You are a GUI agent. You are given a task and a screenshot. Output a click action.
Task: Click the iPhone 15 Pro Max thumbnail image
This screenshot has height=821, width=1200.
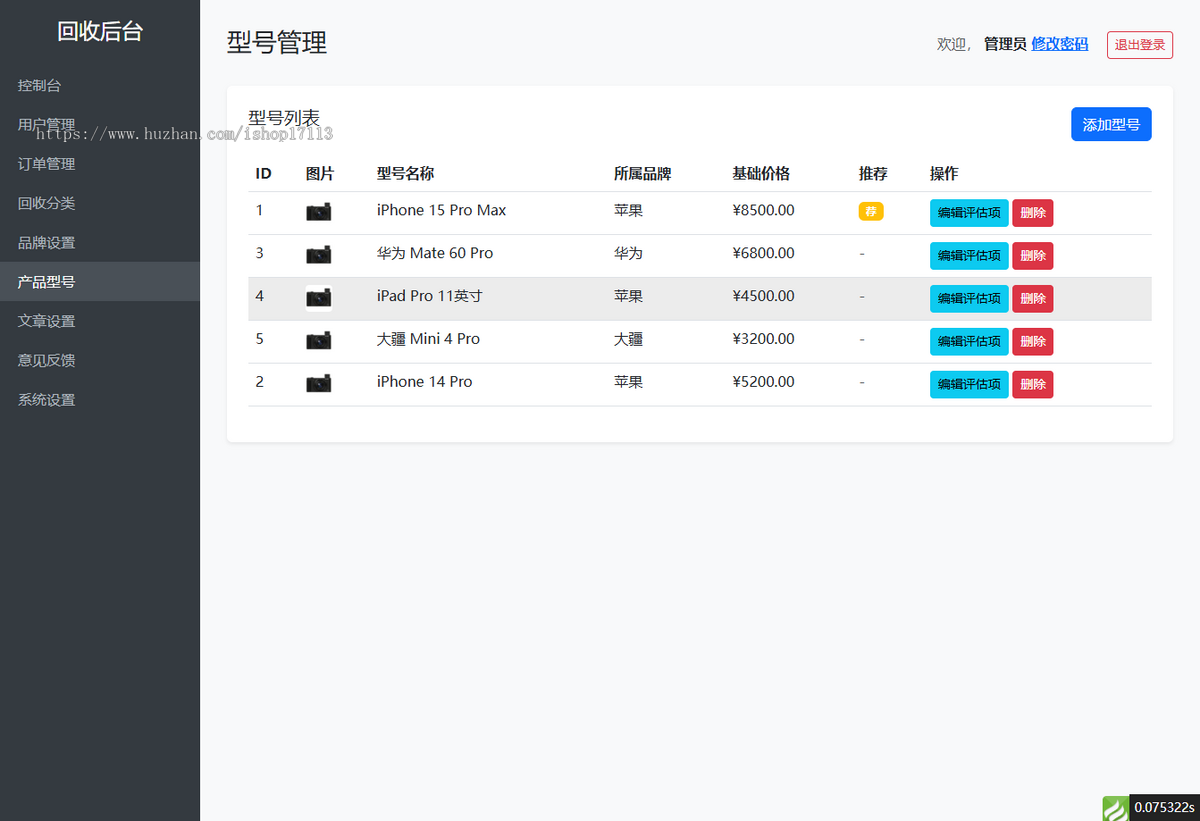[x=319, y=212]
